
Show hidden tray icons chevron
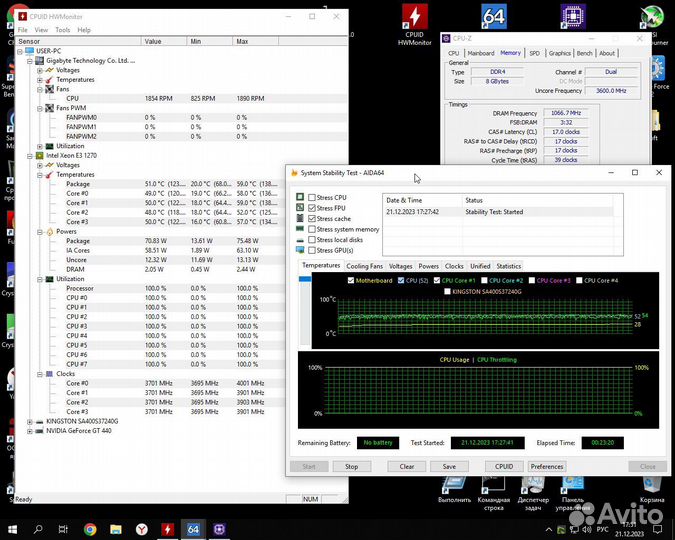pos(549,529)
